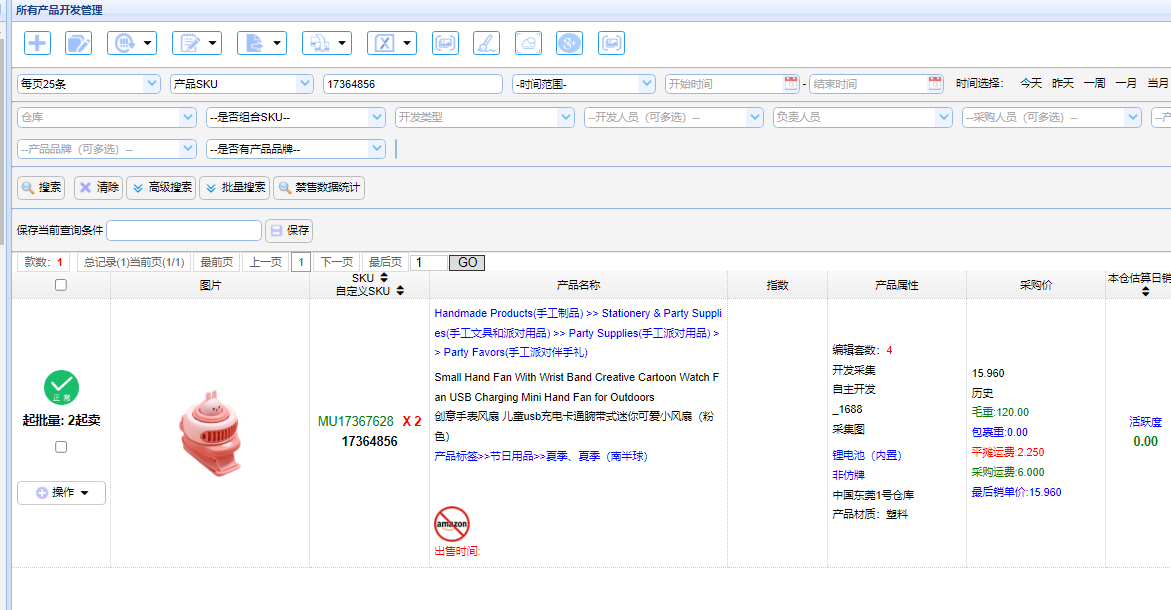Open the 活跃度 link
1171x610 pixels.
click(x=1146, y=422)
